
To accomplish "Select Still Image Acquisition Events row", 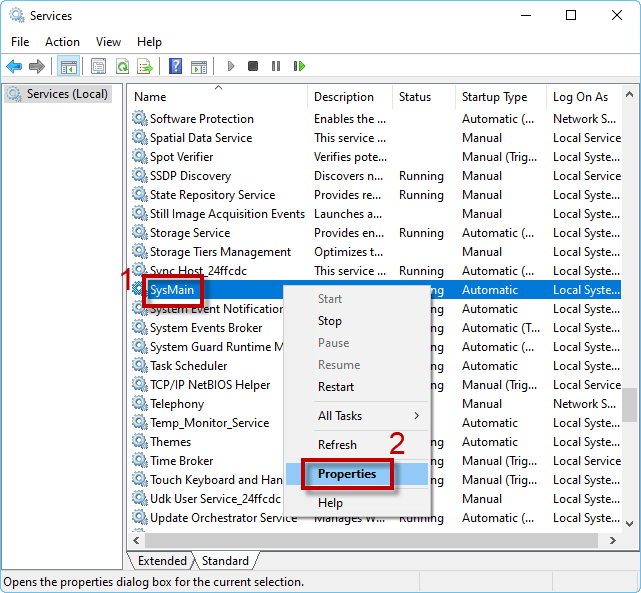I will click(376, 214).
